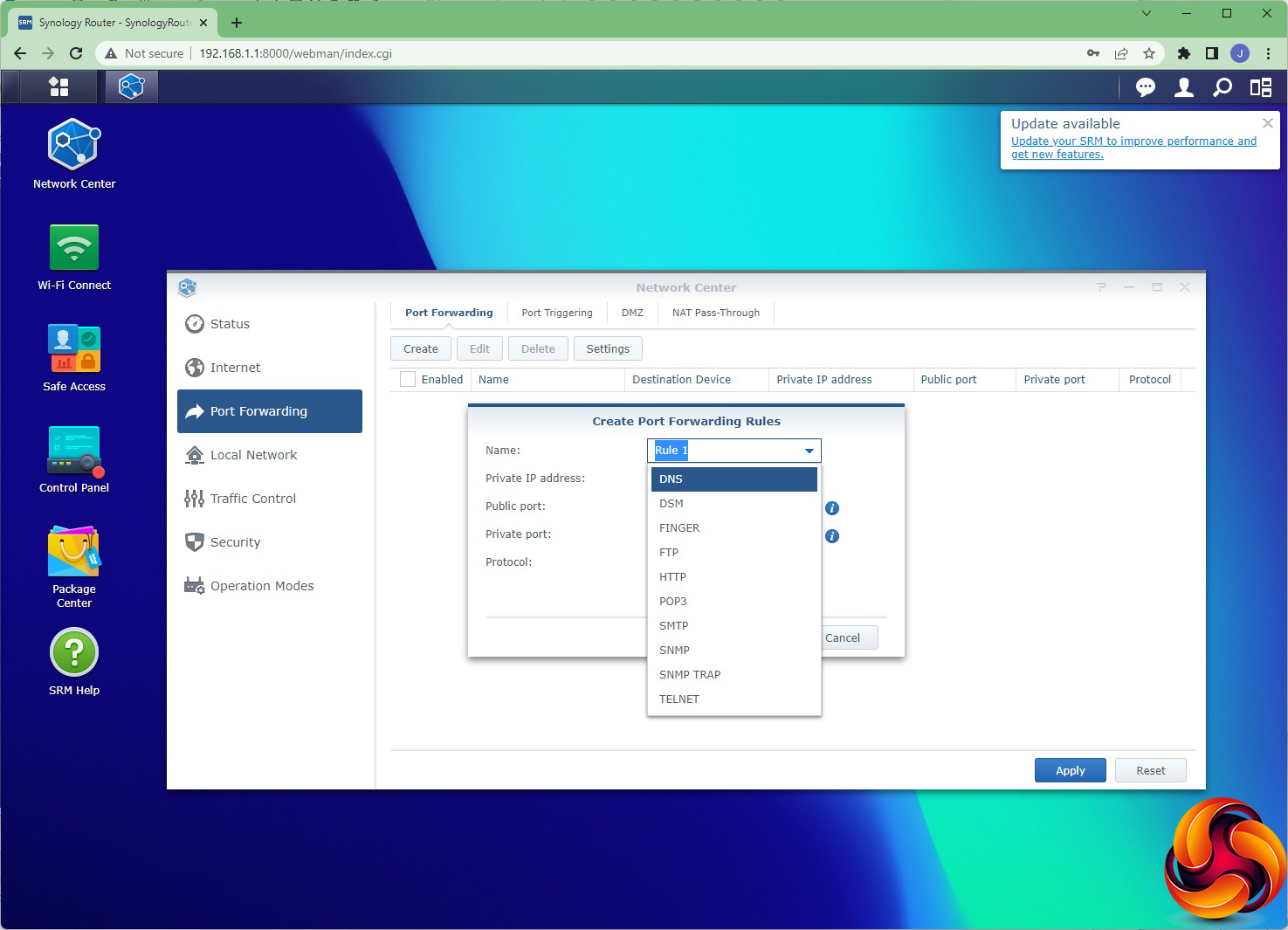Choose FTP from the name list

[x=734, y=553]
